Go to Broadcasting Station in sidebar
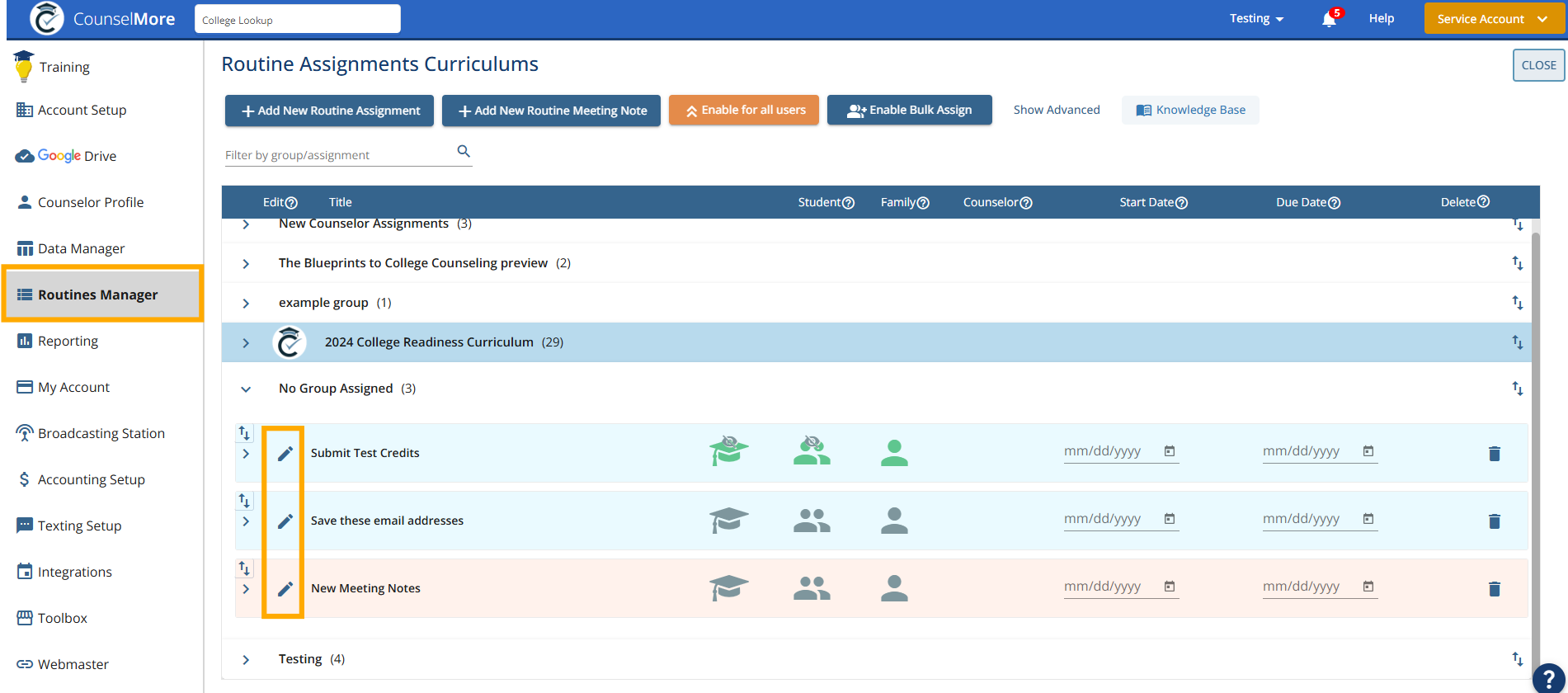Image resolution: width=1568 pixels, height=693 pixels. (x=101, y=434)
